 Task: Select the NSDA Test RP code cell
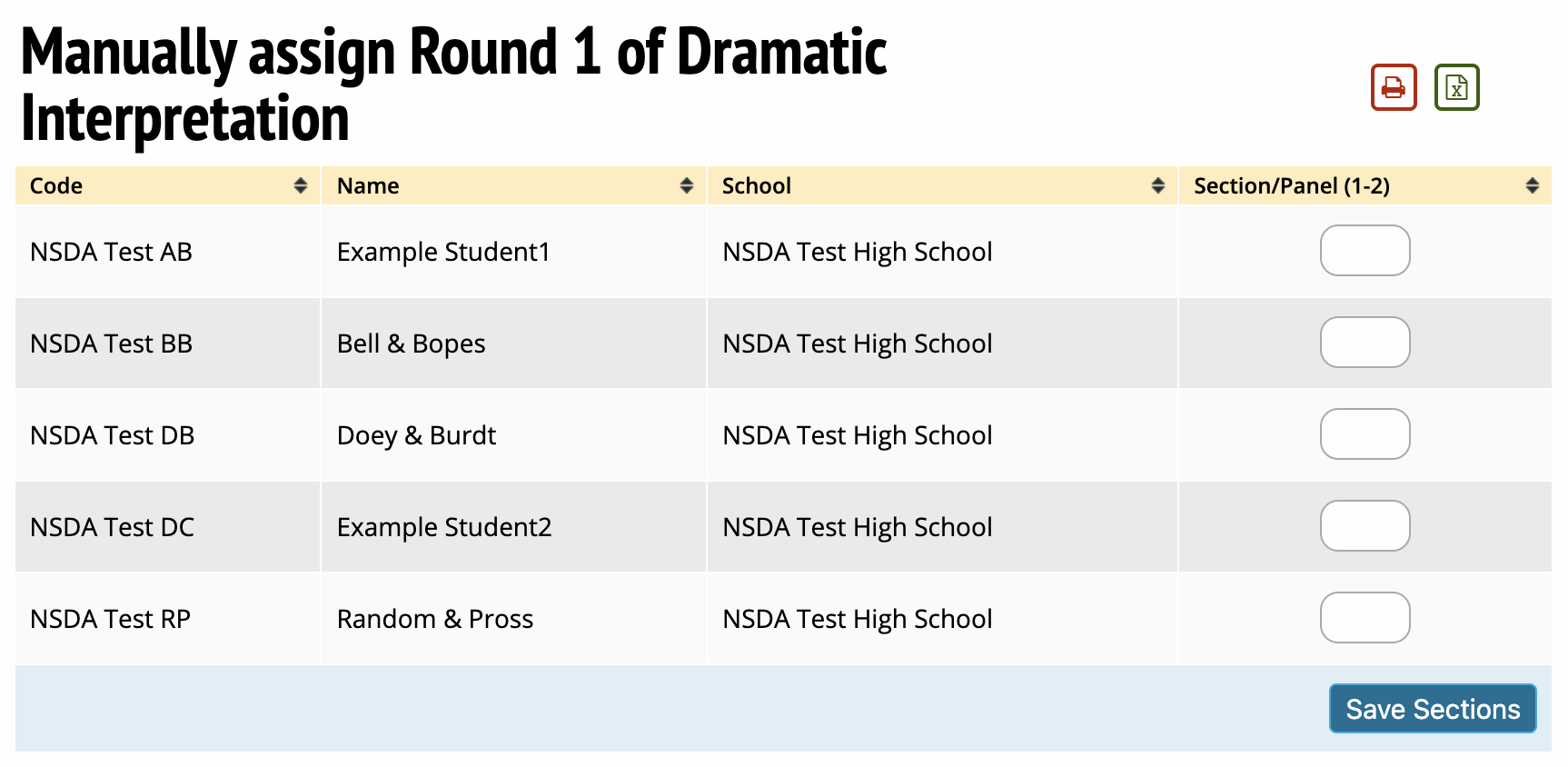pyautogui.click(x=111, y=620)
